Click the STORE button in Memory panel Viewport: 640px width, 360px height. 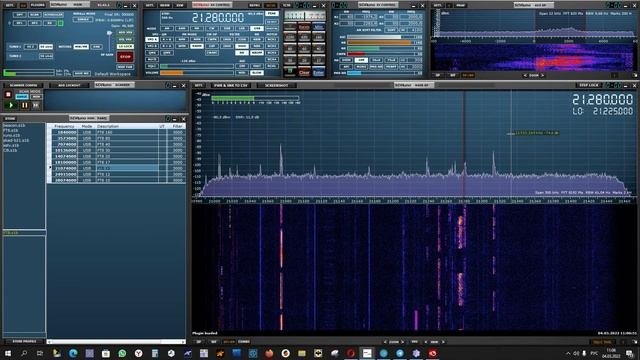point(10,119)
